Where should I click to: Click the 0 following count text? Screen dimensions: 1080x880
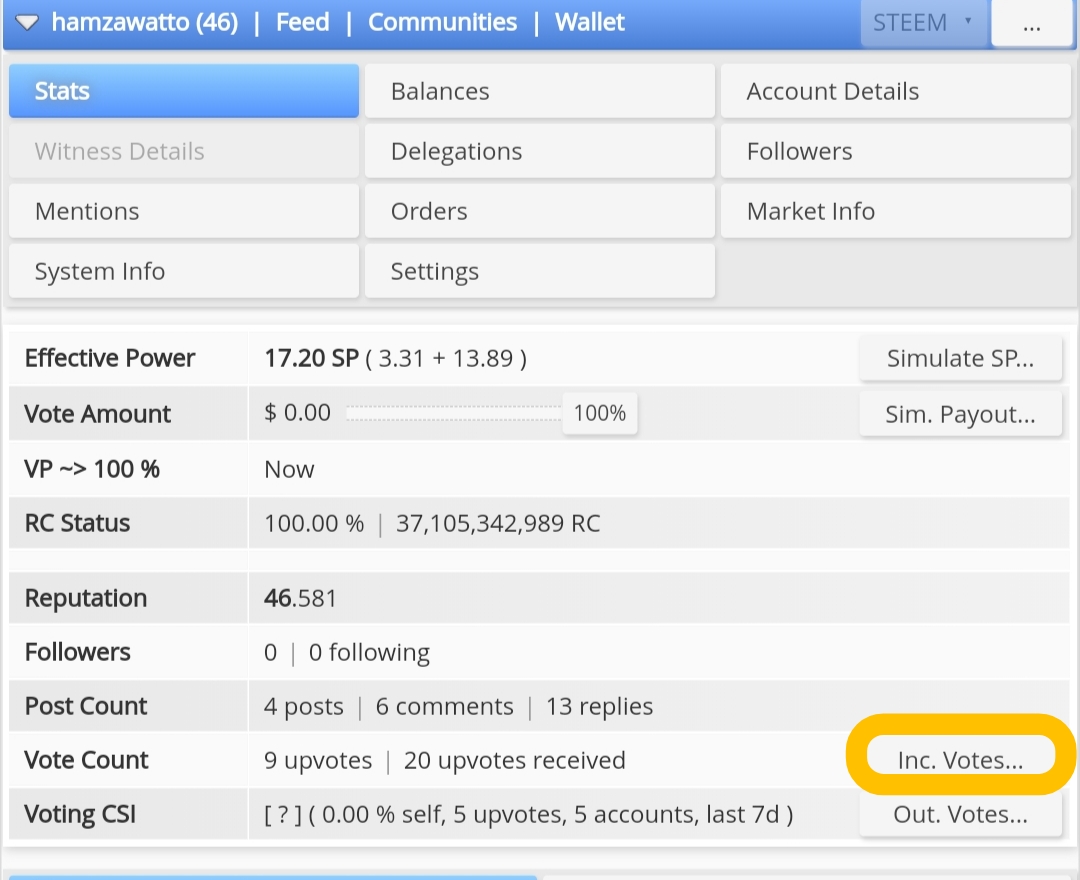369,652
